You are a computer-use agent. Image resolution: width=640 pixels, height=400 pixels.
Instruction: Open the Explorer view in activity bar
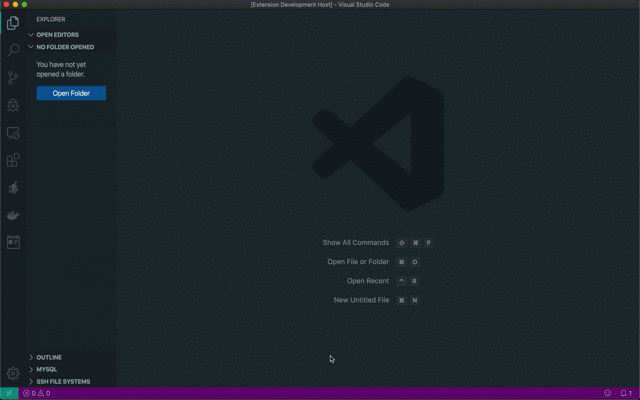coord(13,23)
